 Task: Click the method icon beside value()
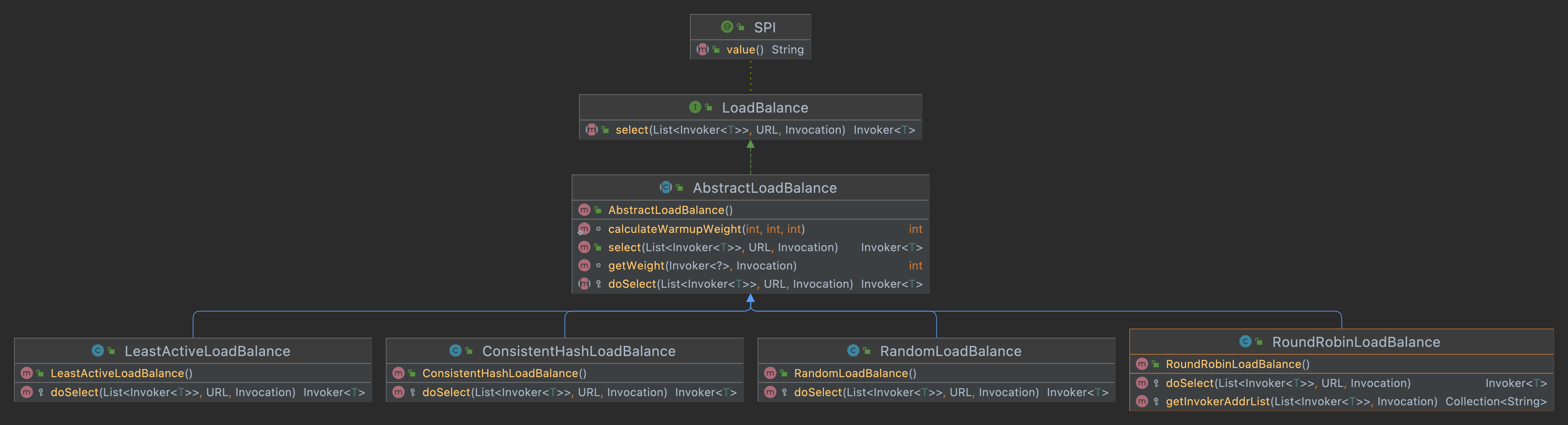coord(703,49)
